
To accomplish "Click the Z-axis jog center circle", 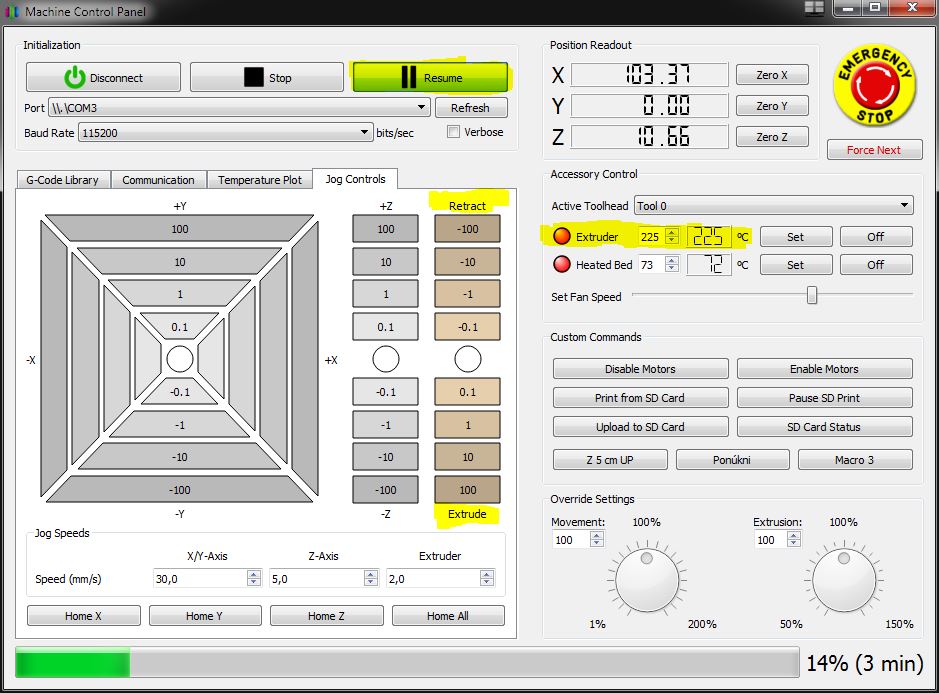I will (x=385, y=359).
